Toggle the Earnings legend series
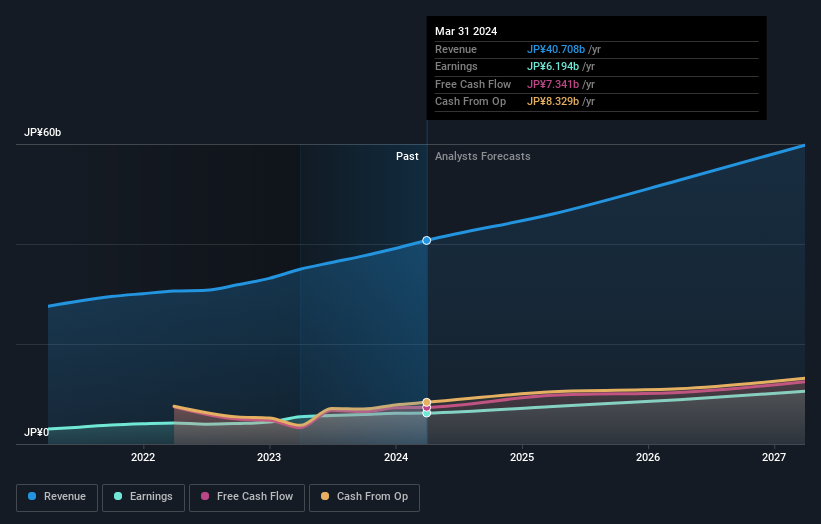This screenshot has width=821, height=524. (143, 497)
